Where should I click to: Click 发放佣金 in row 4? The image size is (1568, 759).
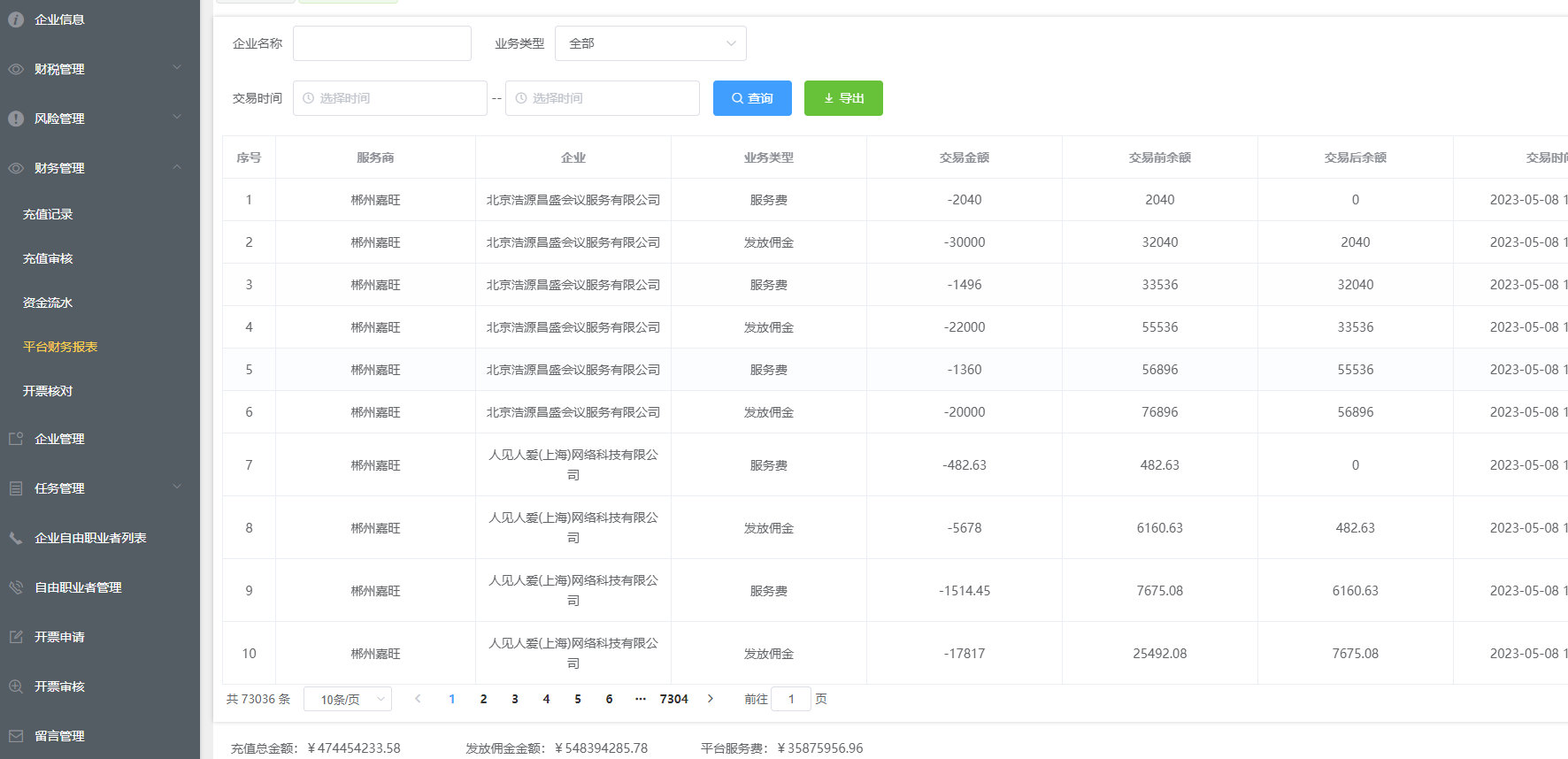[769, 327]
